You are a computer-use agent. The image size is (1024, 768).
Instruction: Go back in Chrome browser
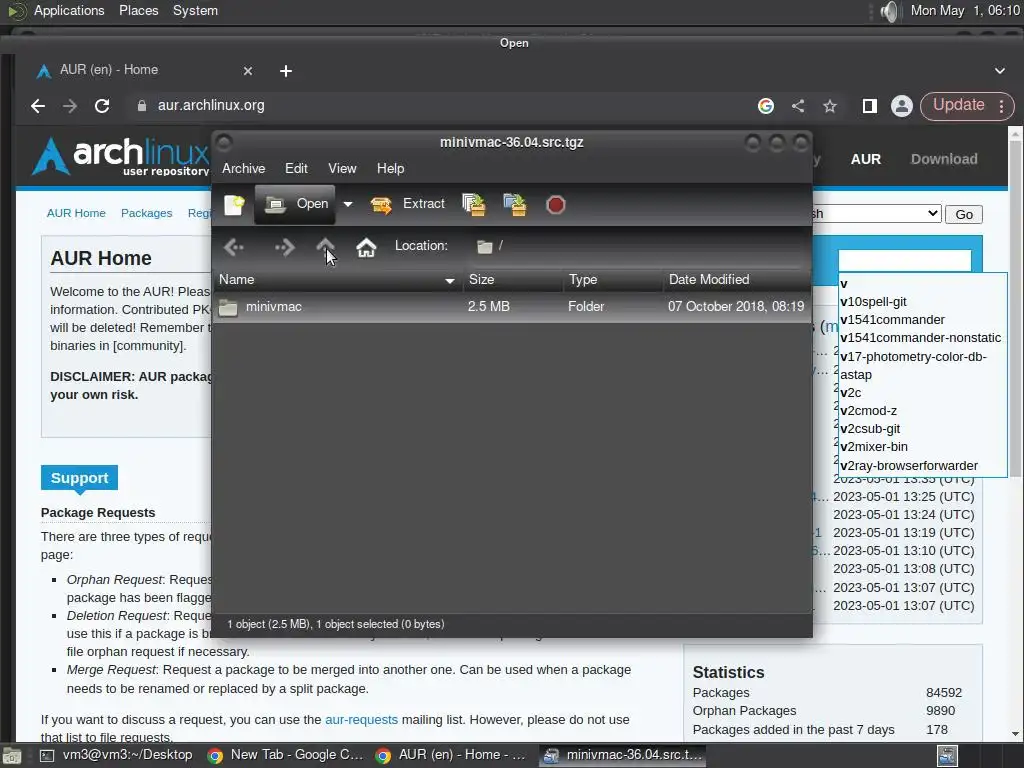click(38, 106)
